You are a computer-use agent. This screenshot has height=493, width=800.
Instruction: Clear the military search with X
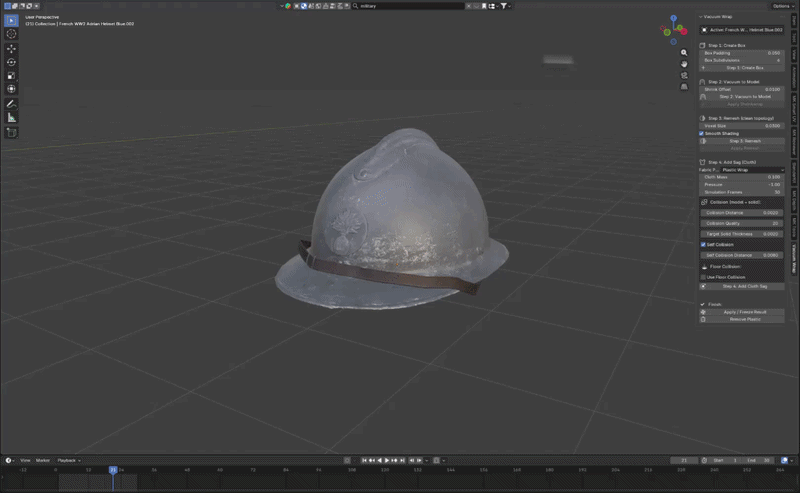468,6
